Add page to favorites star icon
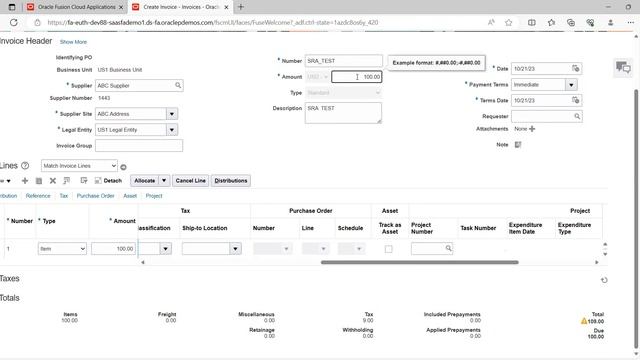Screen dimensions: 640x360 click(509, 22)
